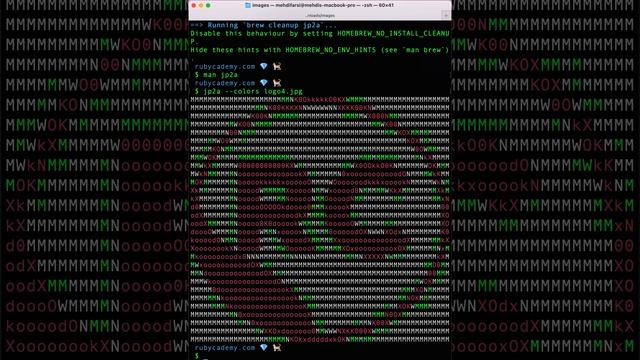Click the window title showing zsh 60x41
The width and height of the screenshot is (640, 360).
tap(322, 5)
